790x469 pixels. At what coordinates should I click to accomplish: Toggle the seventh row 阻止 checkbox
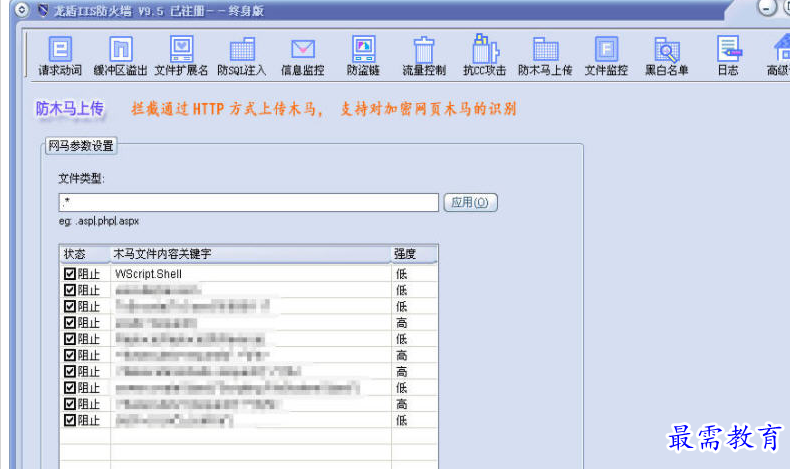click(70, 371)
